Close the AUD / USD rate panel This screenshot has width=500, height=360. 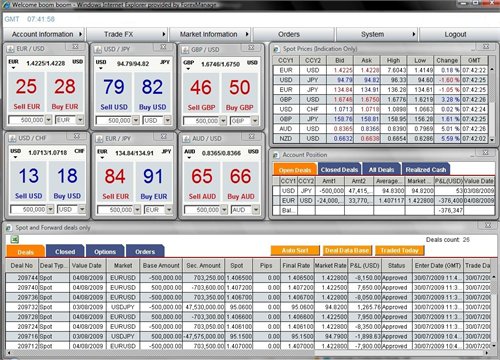pos(252,136)
